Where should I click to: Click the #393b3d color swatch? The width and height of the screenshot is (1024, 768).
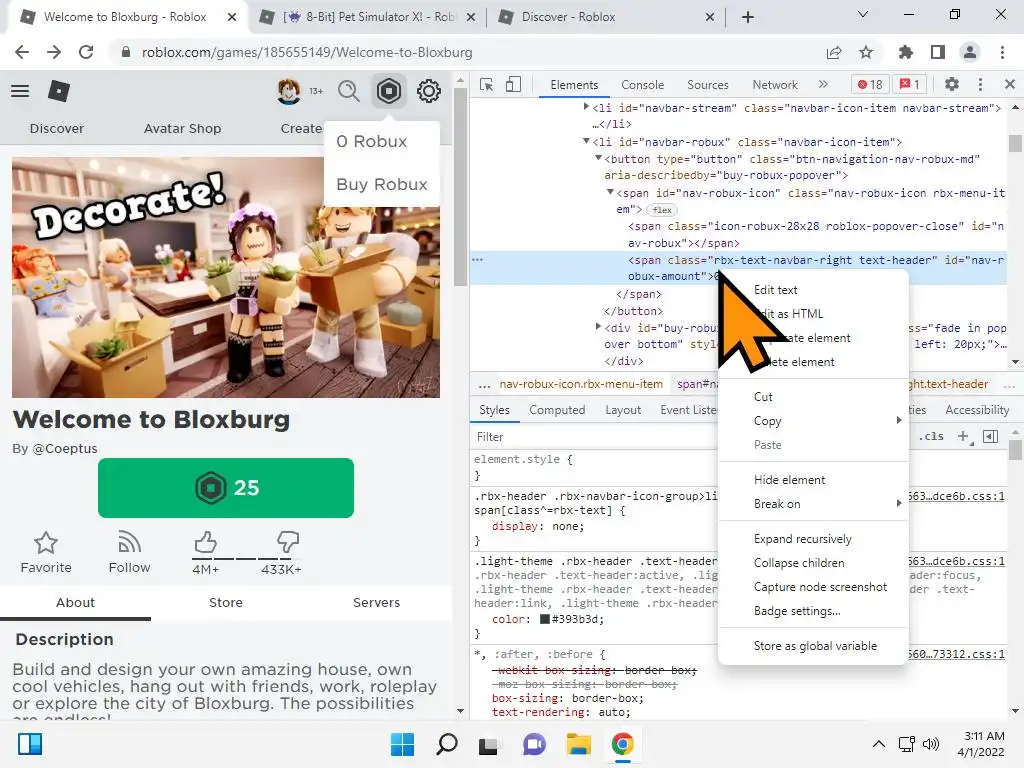(x=545, y=619)
